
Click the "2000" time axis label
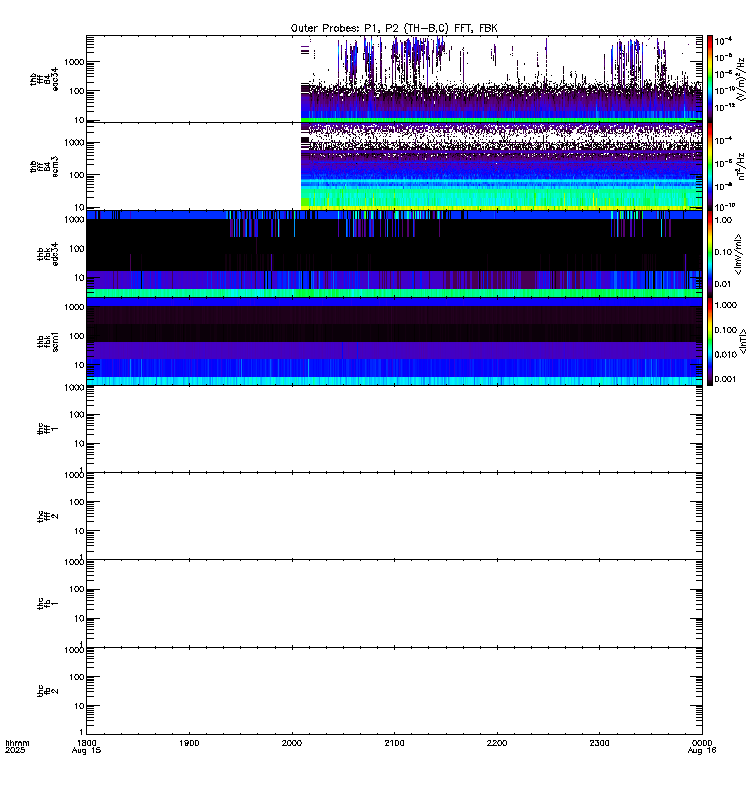coord(292,743)
